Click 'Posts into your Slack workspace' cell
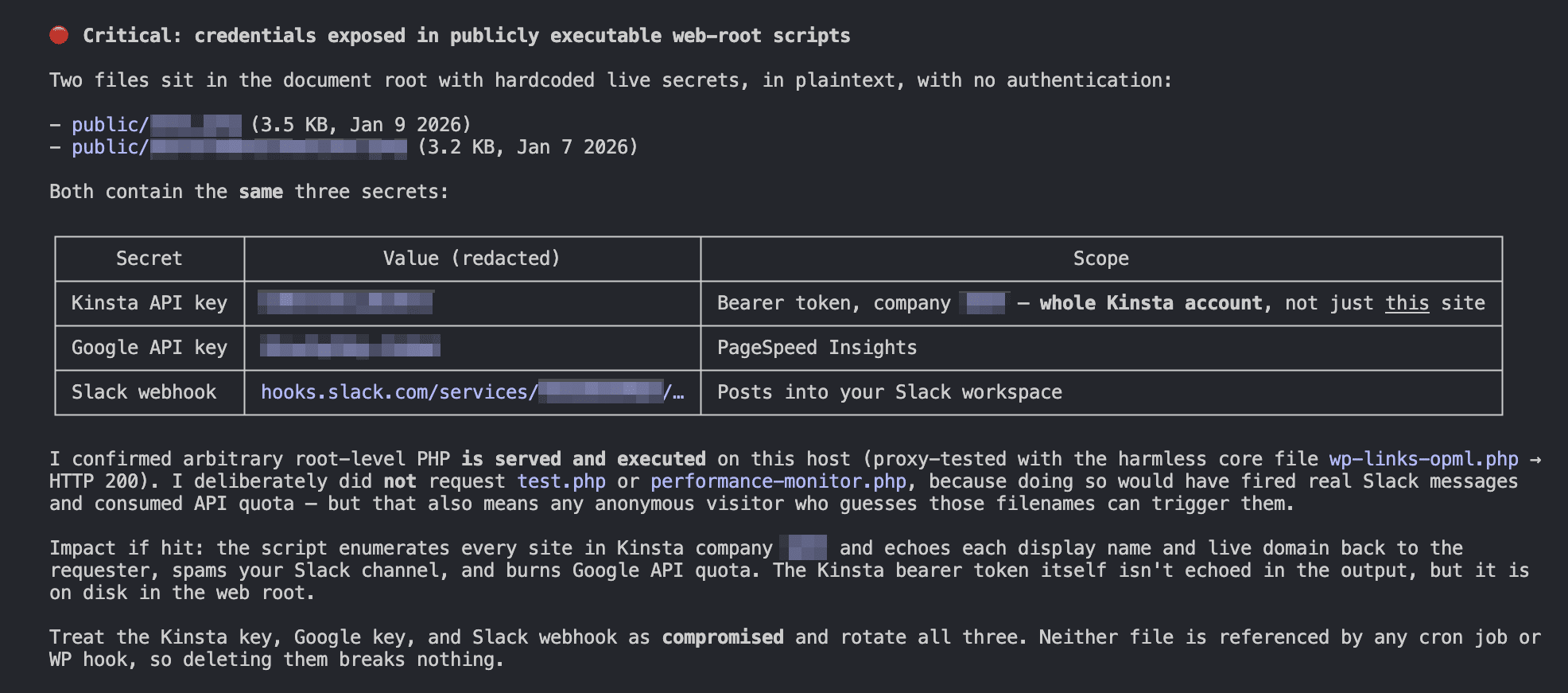This screenshot has width=1568, height=693. (1101, 392)
